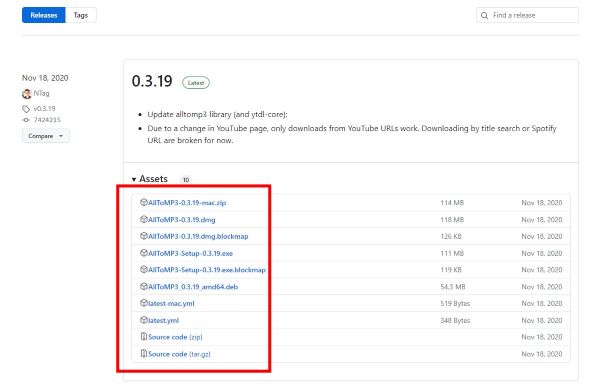Screen dimensions: 615x385
Task: Focus the Find a release search field
Action: click(x=527, y=15)
